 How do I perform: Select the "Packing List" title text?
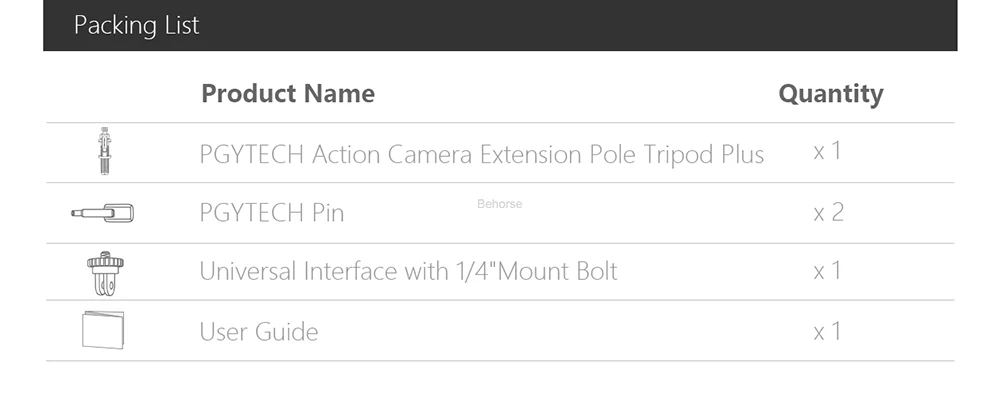click(x=137, y=25)
